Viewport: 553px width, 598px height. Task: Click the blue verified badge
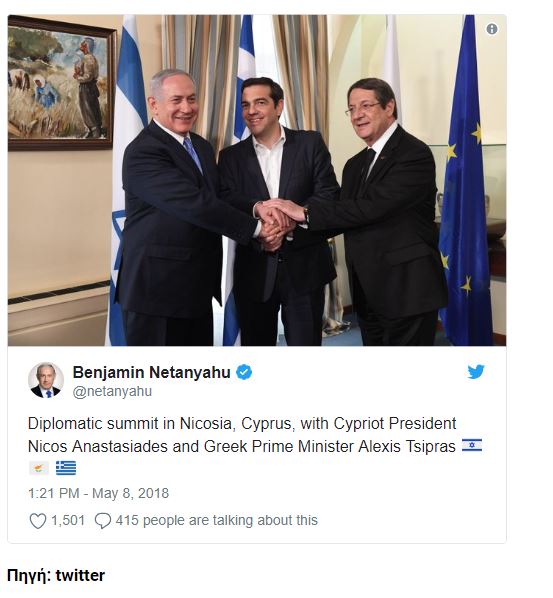pyautogui.click(x=244, y=372)
